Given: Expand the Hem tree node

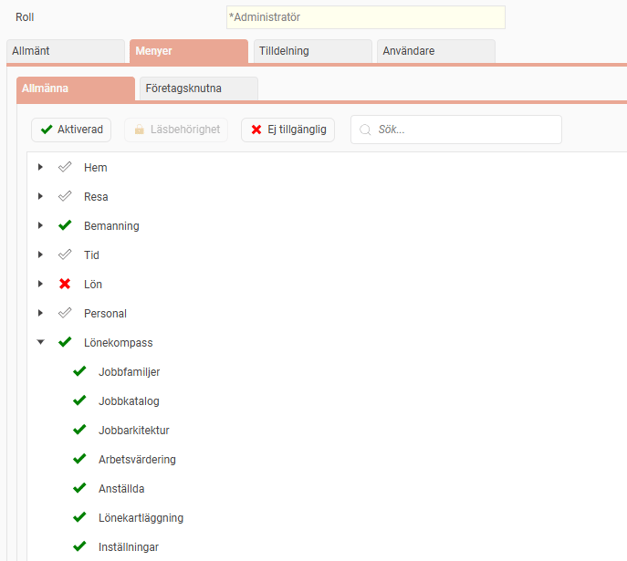Looking at the screenshot, I should pos(41,167).
